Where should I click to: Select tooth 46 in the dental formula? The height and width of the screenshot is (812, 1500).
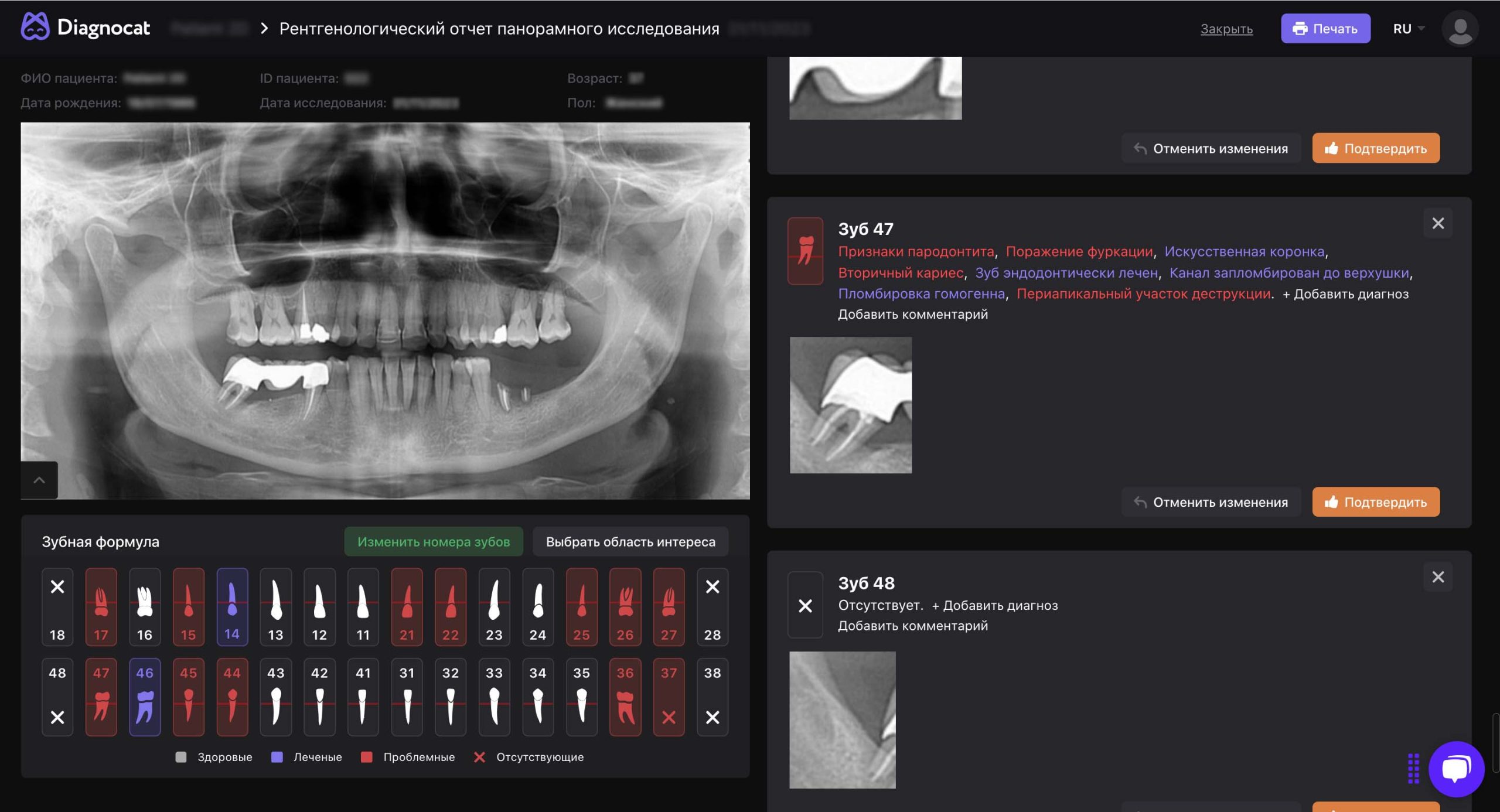click(x=145, y=697)
